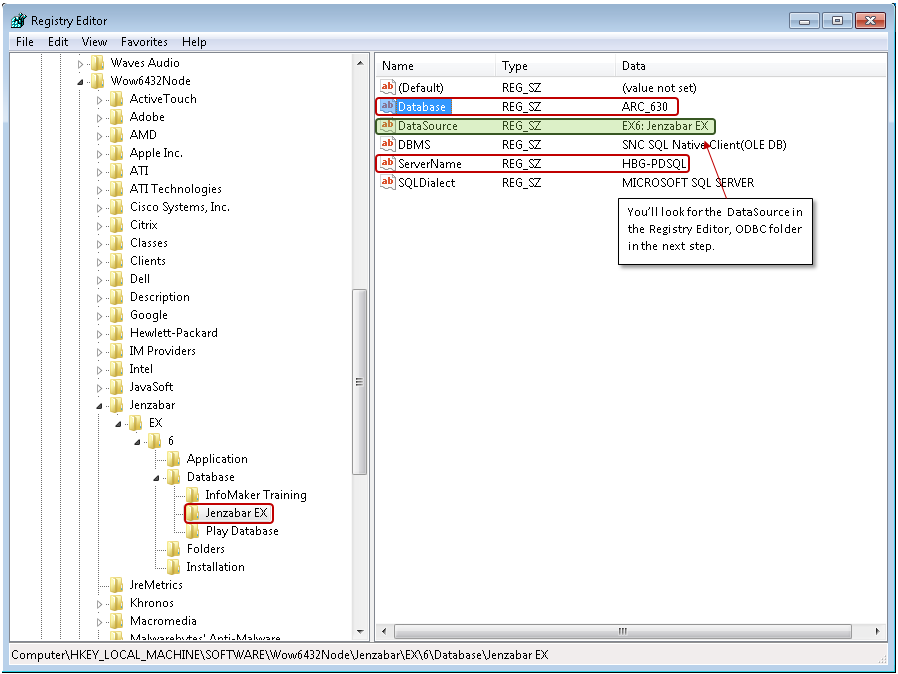Click tree pane scroll up arrow
Image resolution: width=898 pixels, height=674 pixels.
click(x=360, y=63)
